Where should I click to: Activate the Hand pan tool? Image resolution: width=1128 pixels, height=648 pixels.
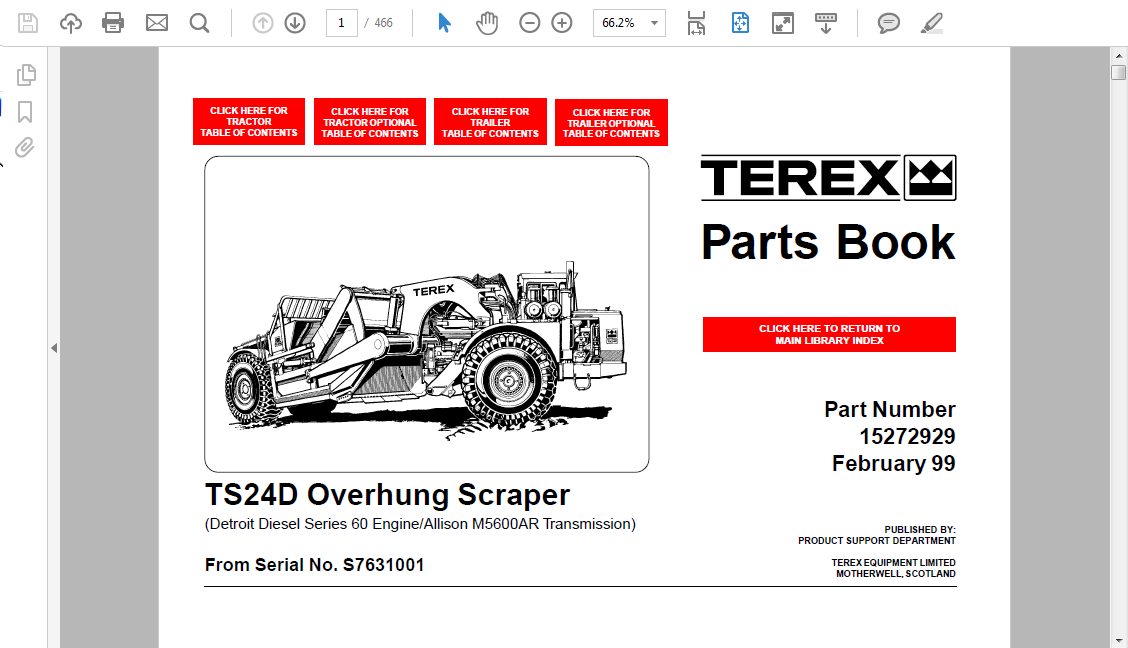pos(487,23)
